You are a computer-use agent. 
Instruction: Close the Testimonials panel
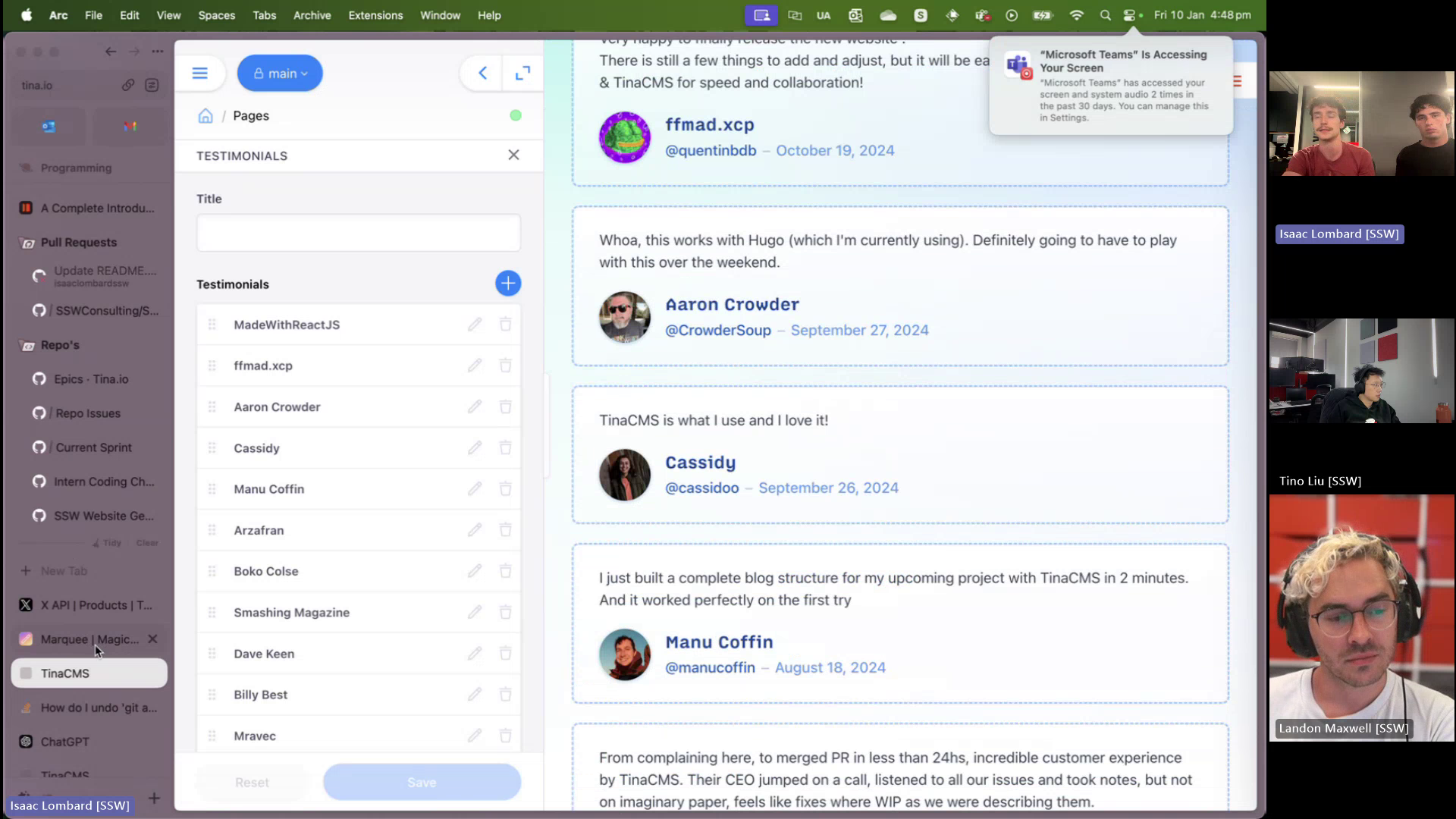click(x=513, y=155)
